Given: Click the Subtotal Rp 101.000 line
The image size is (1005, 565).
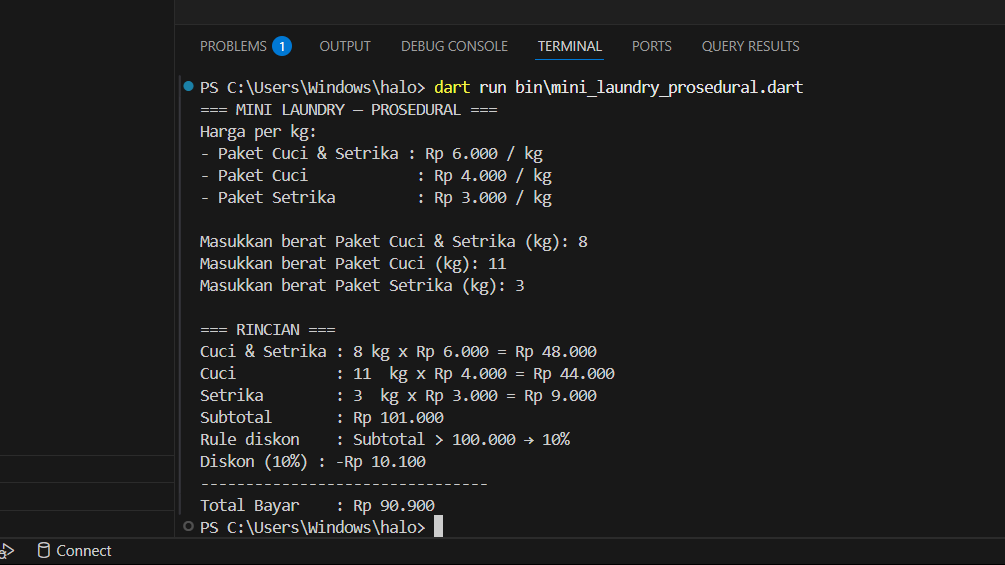Looking at the screenshot, I should [321, 418].
